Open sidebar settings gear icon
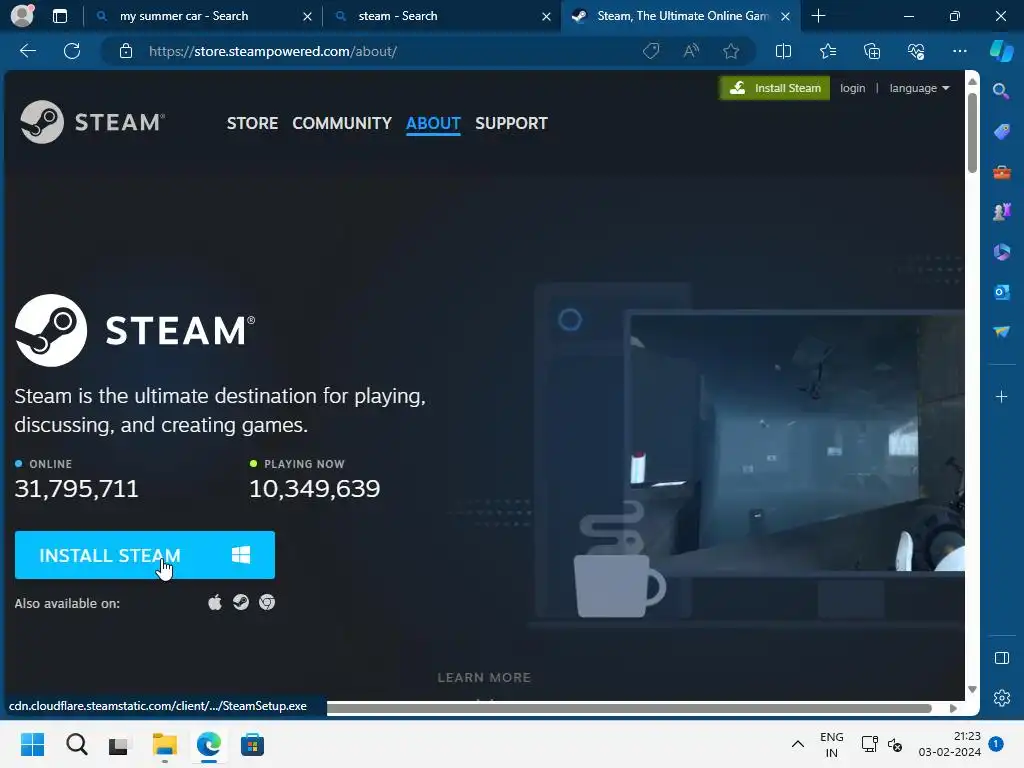Viewport: 1024px width, 768px height. coord(1001,697)
